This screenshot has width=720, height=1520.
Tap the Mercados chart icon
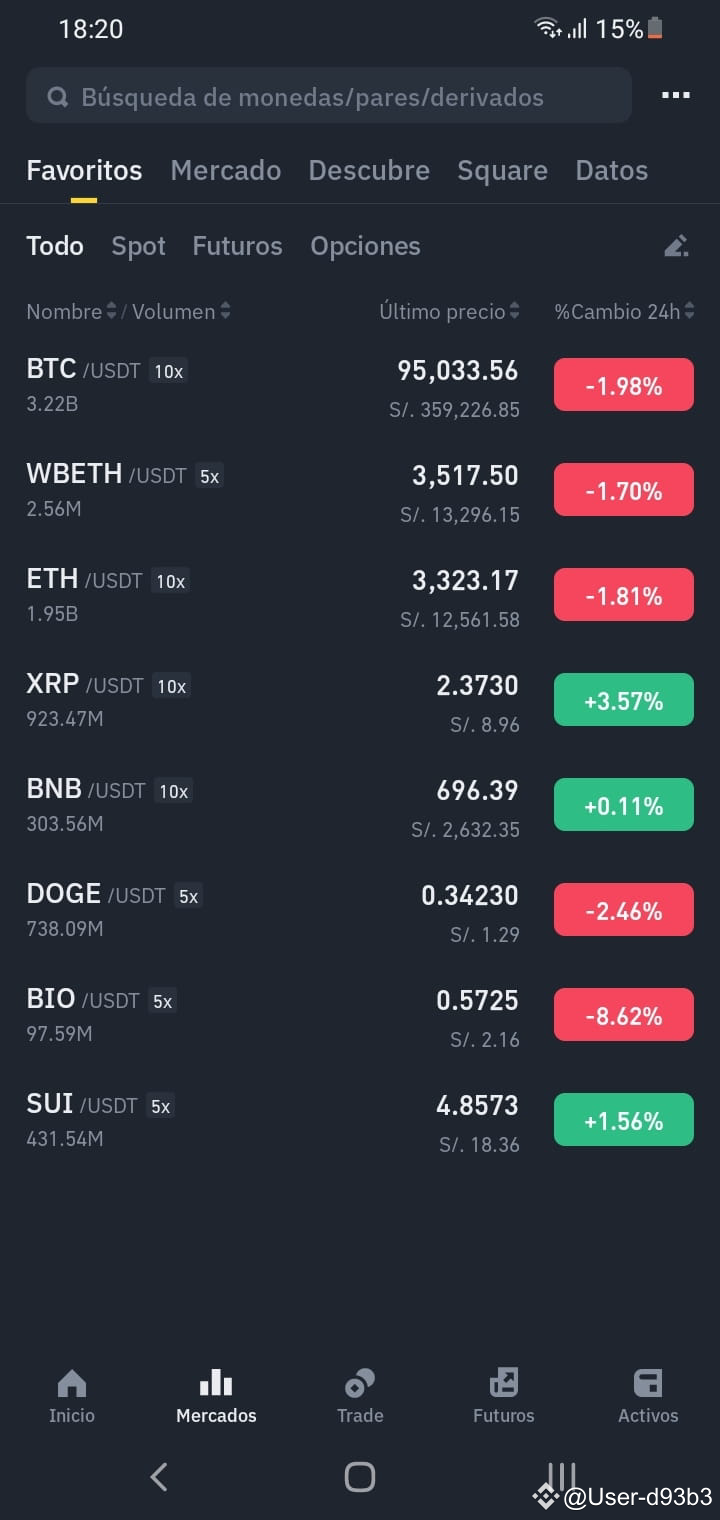[216, 1384]
